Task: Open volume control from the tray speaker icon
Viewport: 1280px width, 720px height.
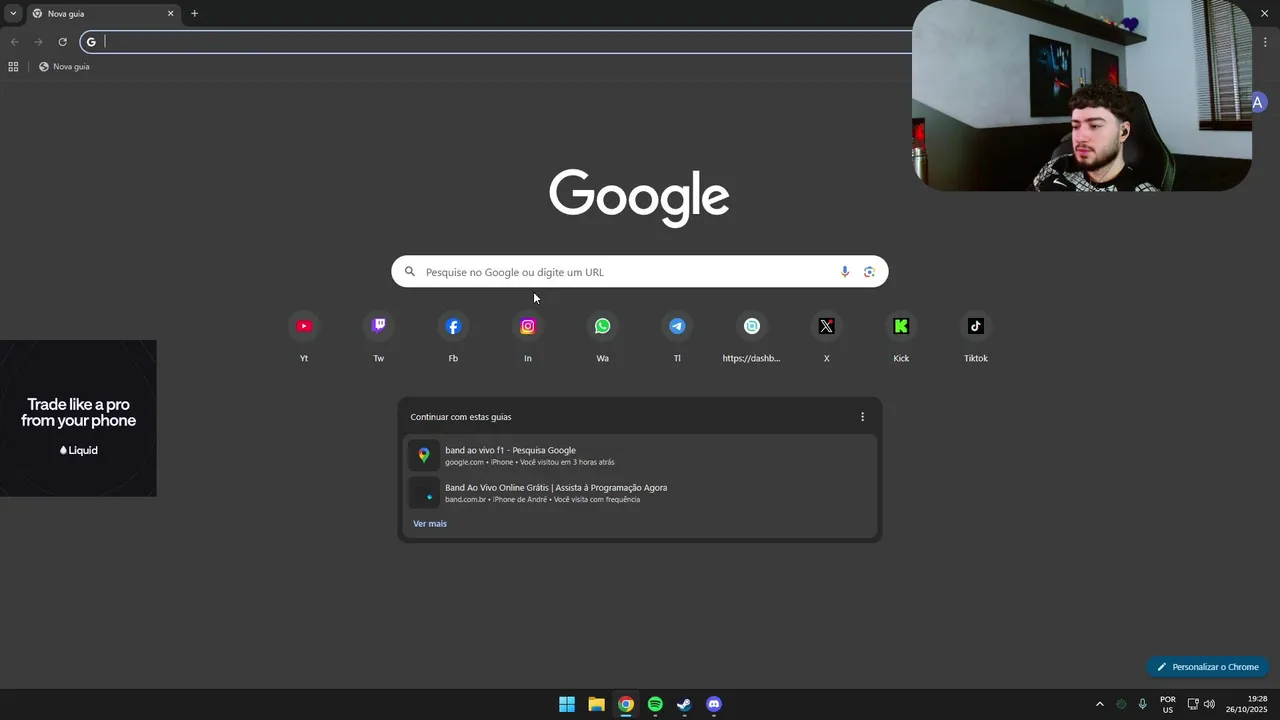Action: click(x=1209, y=704)
